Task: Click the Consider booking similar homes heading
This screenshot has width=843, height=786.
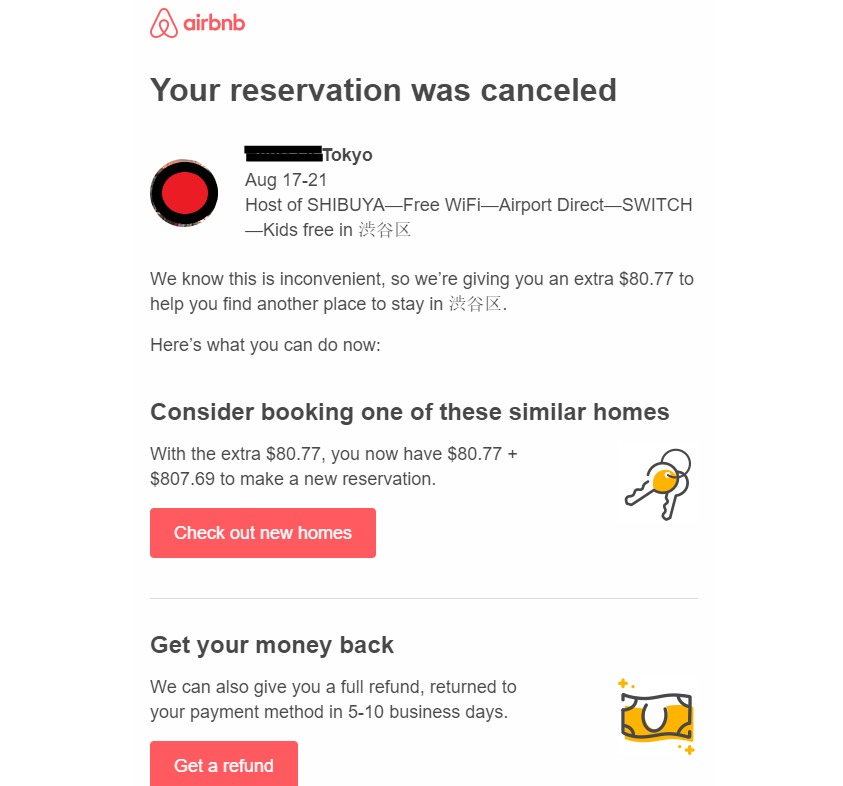Action: pyautogui.click(x=409, y=411)
